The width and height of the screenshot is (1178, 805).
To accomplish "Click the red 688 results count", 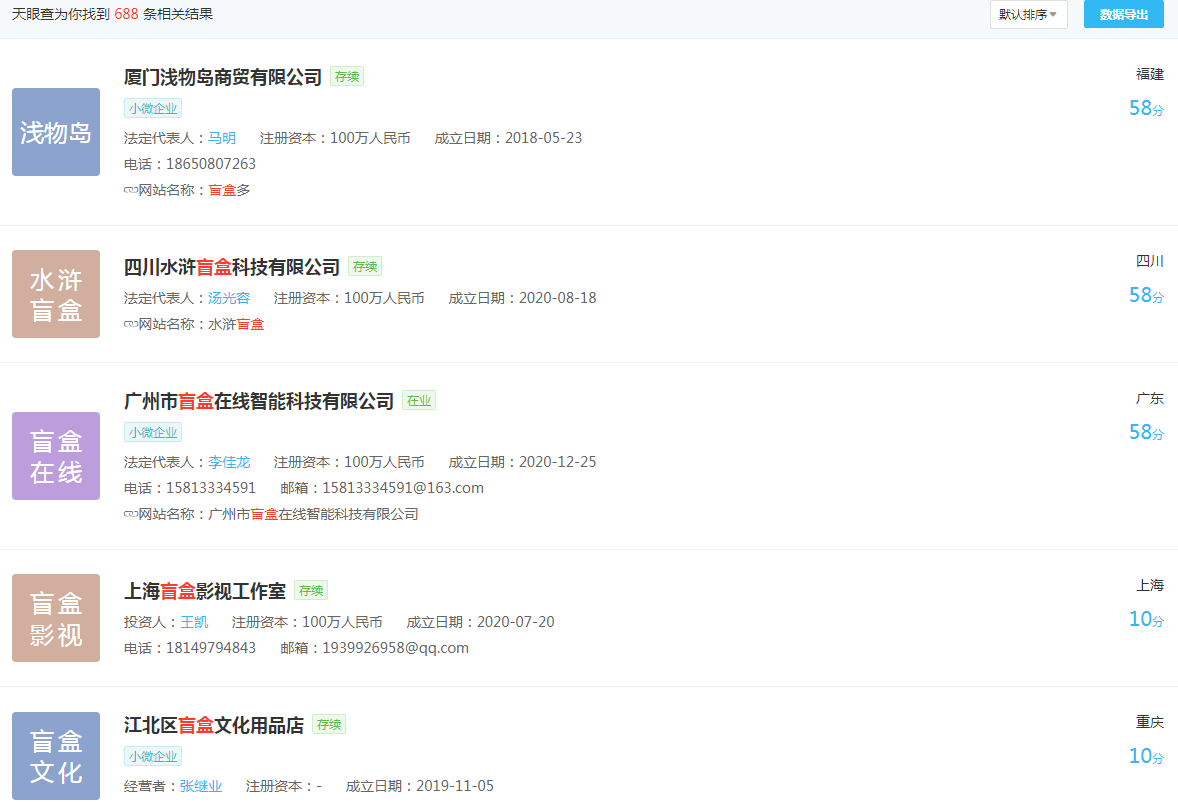I will coord(127,14).
